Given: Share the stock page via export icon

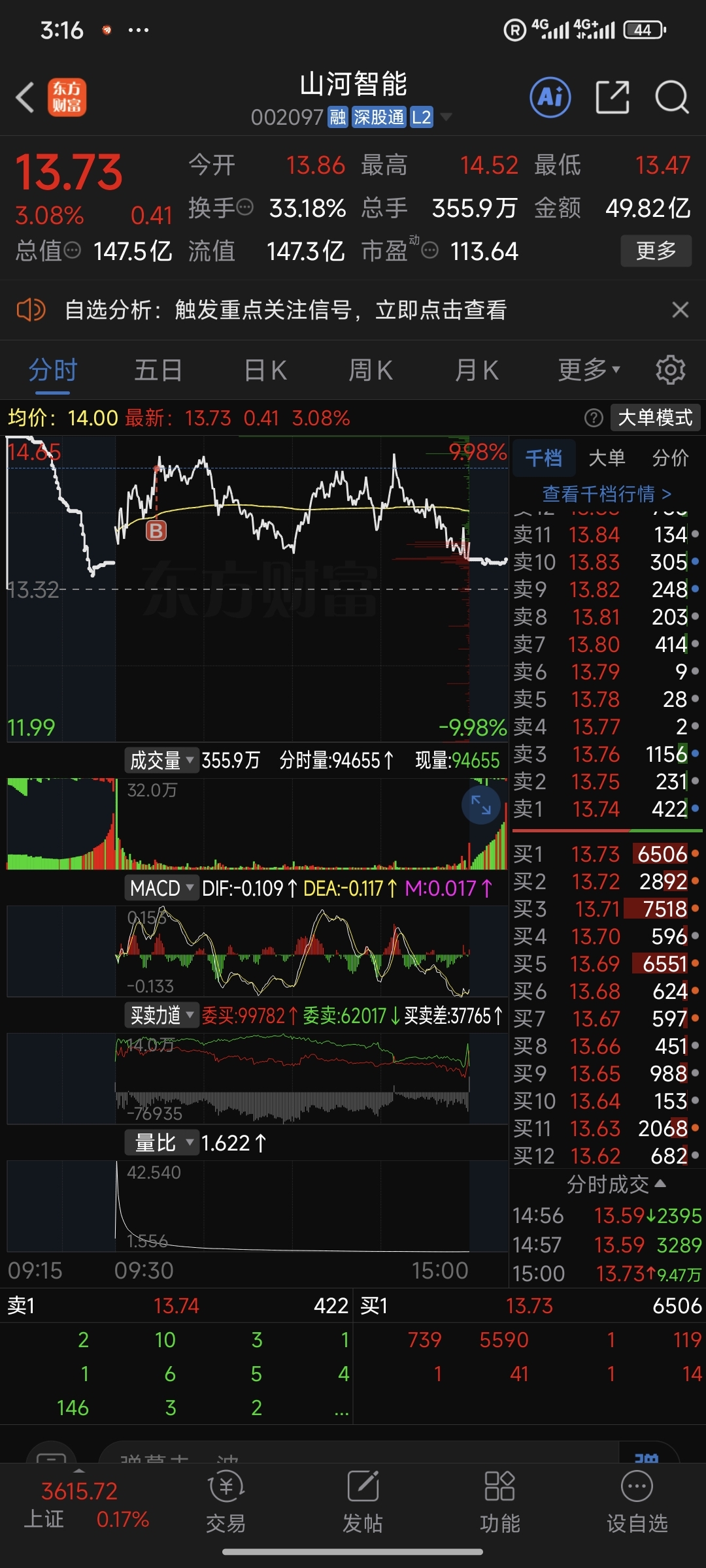Looking at the screenshot, I should pos(613,97).
